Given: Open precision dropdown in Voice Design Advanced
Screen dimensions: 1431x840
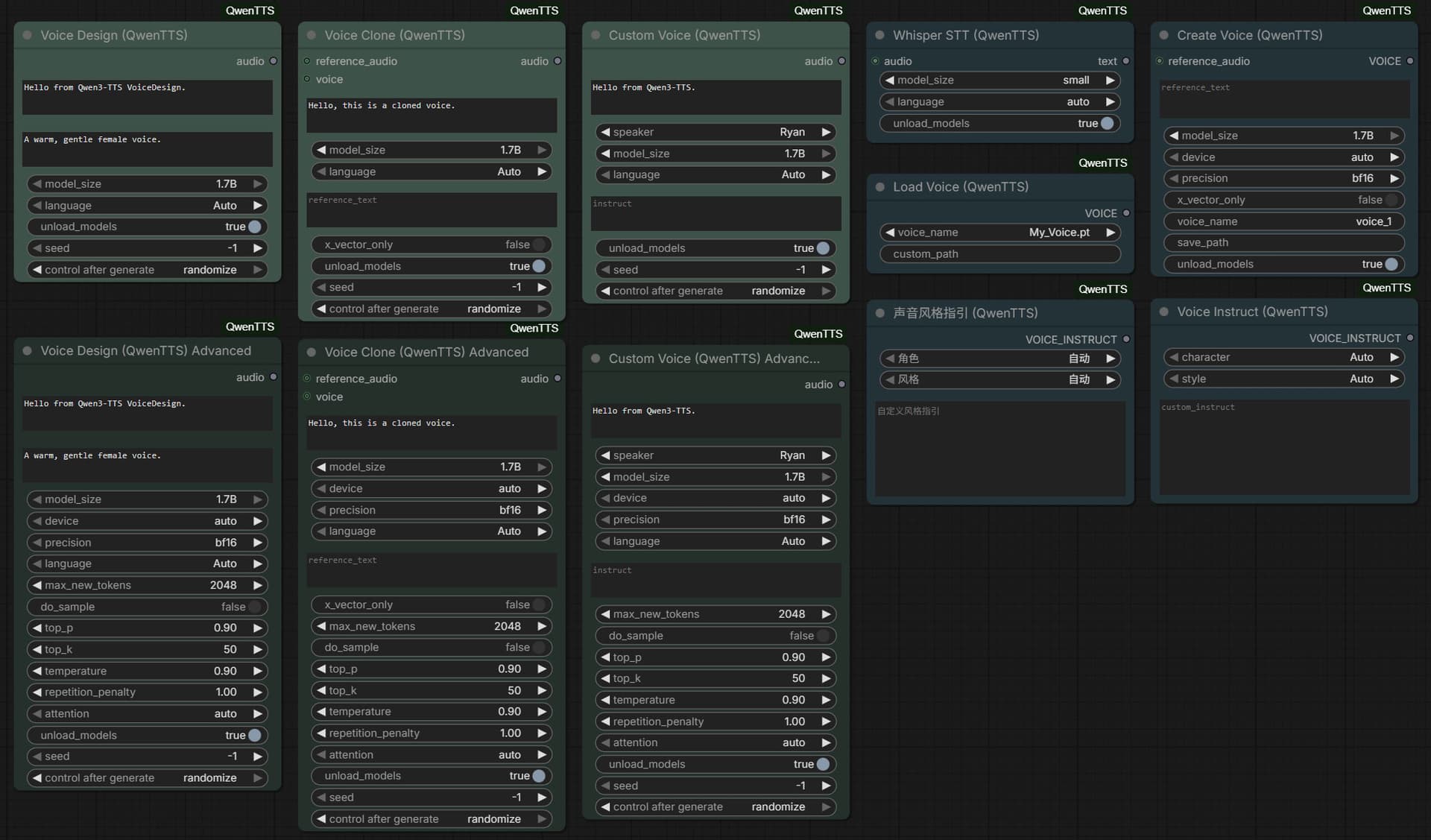Looking at the screenshot, I should pos(148,543).
